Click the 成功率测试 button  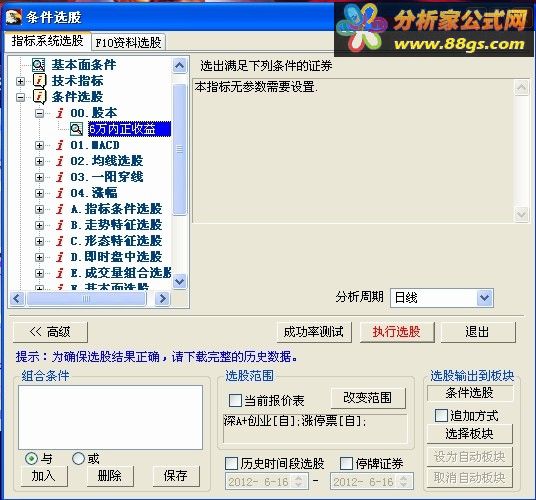pos(314,332)
